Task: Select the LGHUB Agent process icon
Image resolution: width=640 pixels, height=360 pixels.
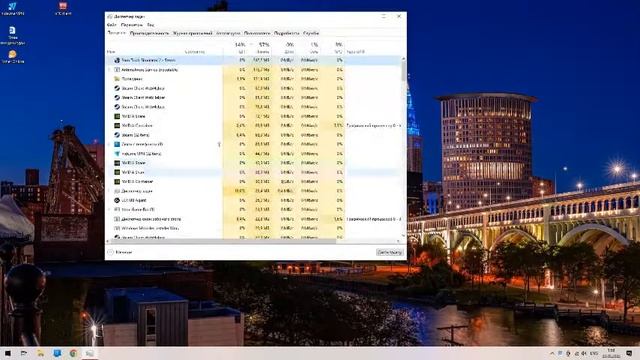Action: coord(117,200)
